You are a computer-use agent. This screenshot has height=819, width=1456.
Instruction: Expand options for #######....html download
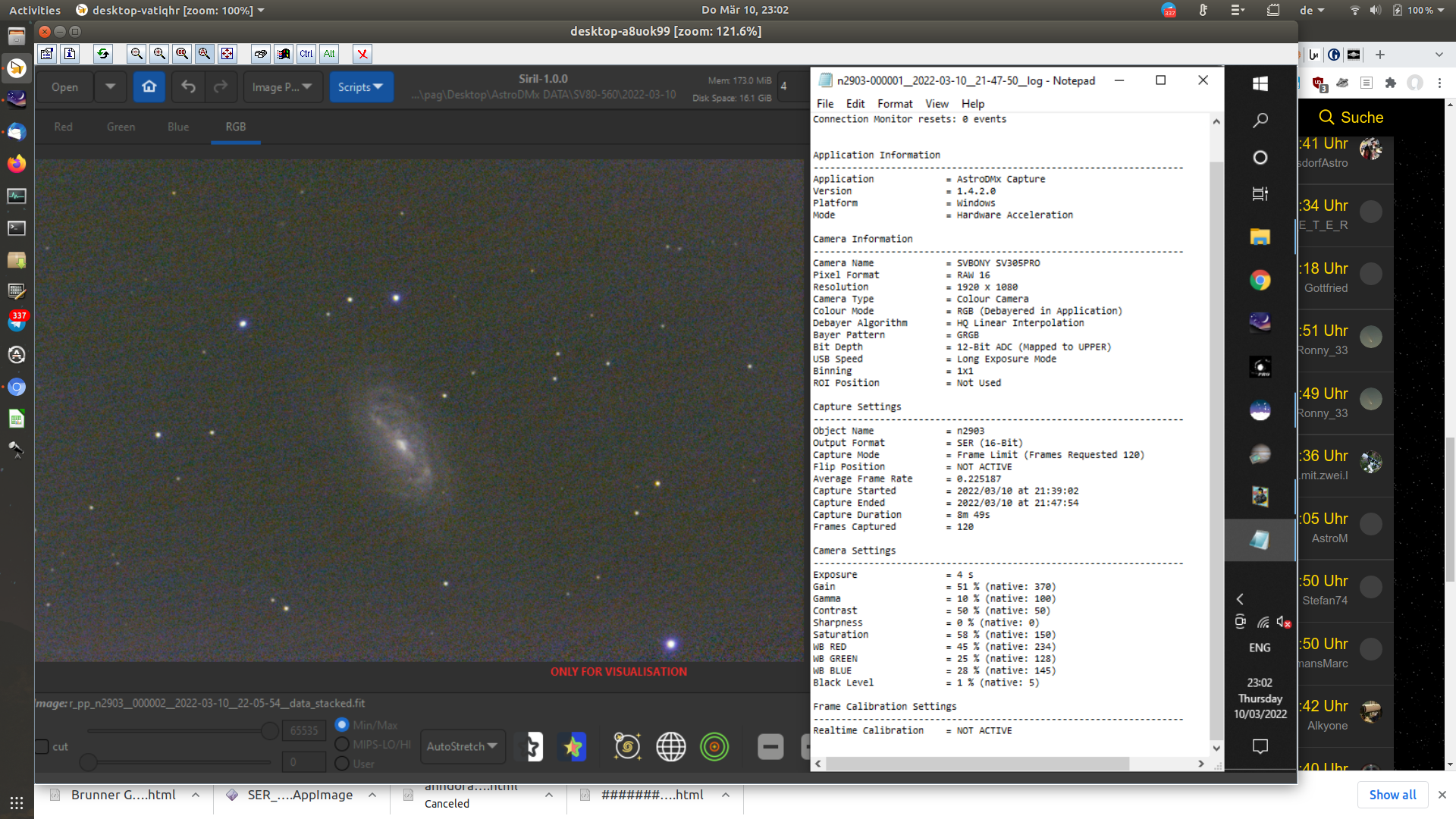(726, 795)
